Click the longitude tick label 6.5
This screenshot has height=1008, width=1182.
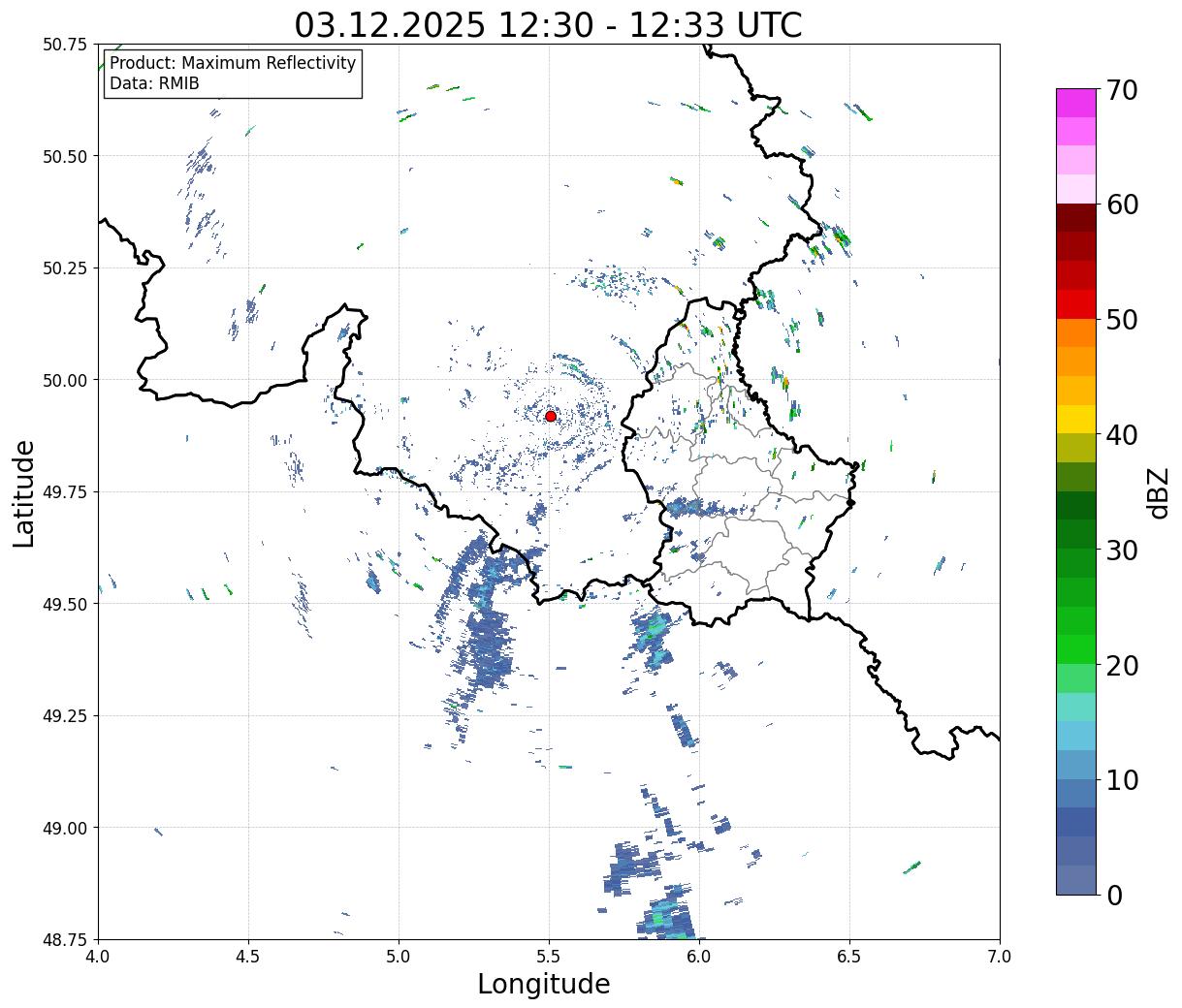849,957
